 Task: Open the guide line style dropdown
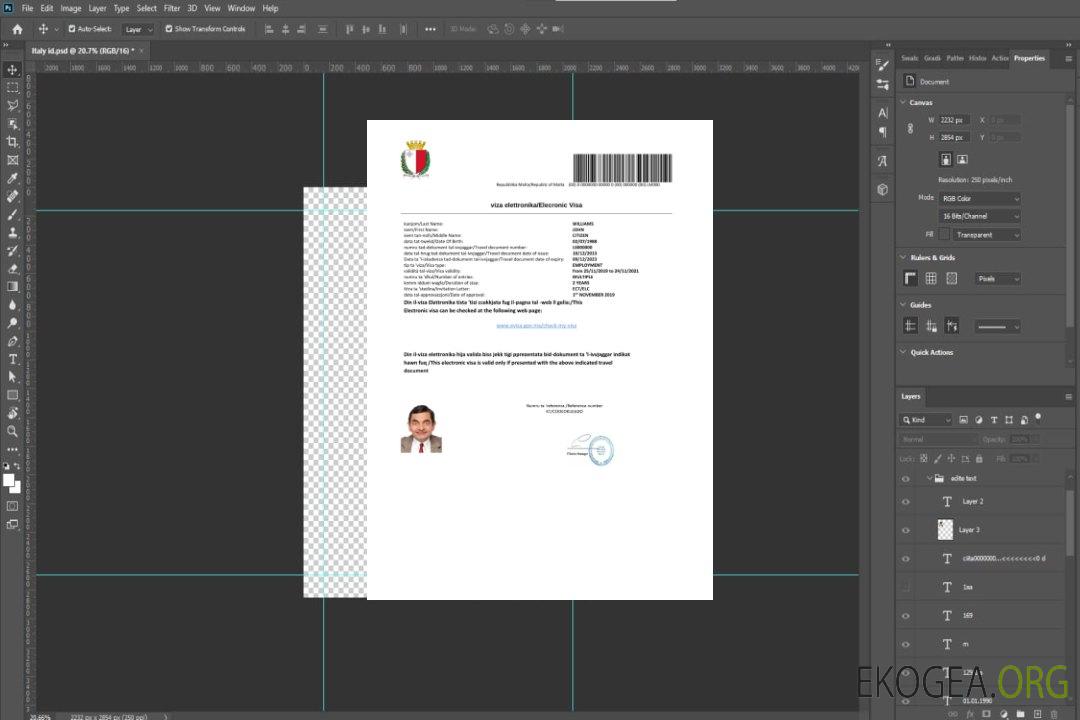click(x=997, y=327)
